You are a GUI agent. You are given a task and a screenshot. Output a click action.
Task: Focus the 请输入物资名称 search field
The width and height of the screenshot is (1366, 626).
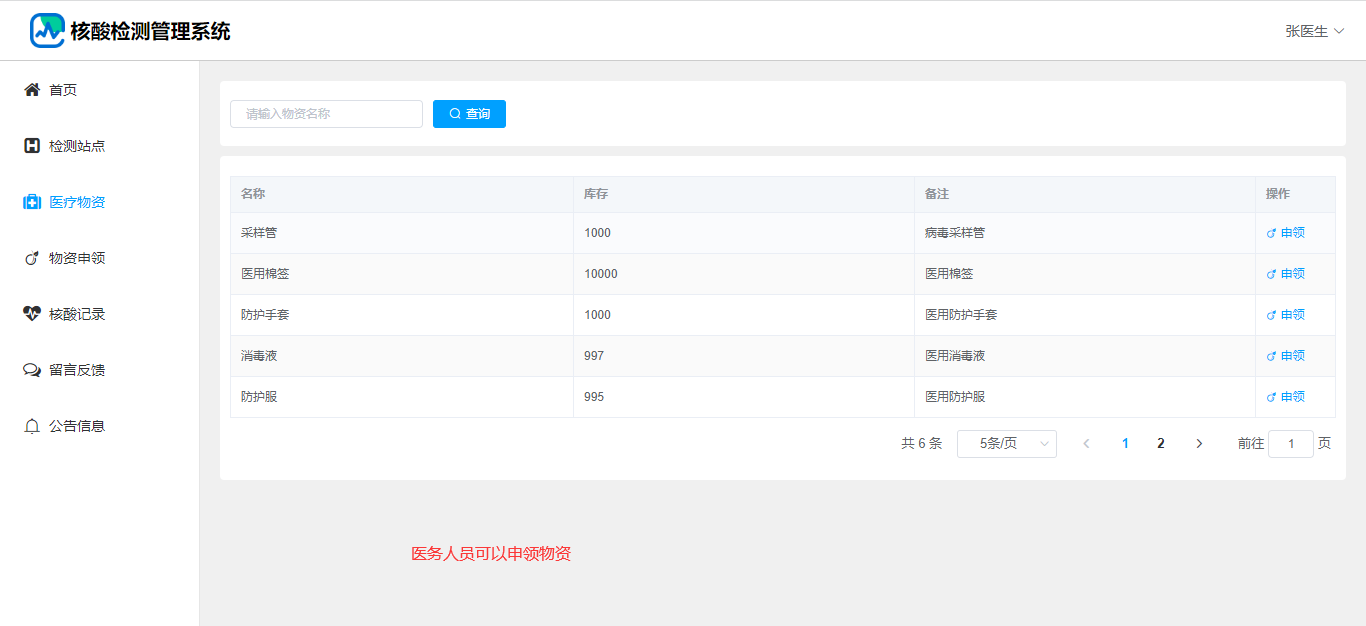pyautogui.click(x=326, y=114)
